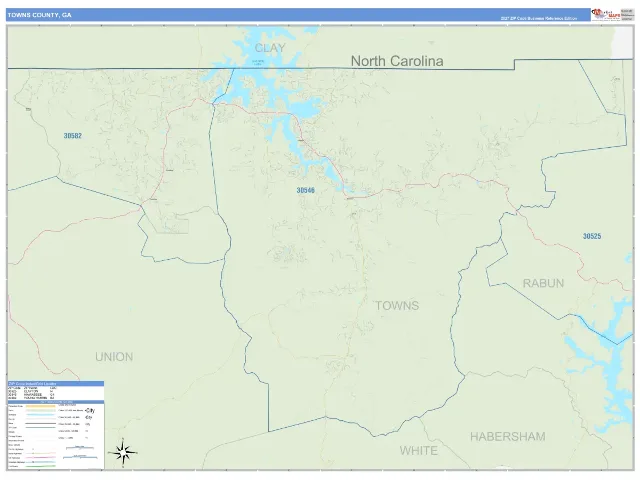Click the light blue water swatch in legend
640x480 pixels.
tap(41, 415)
